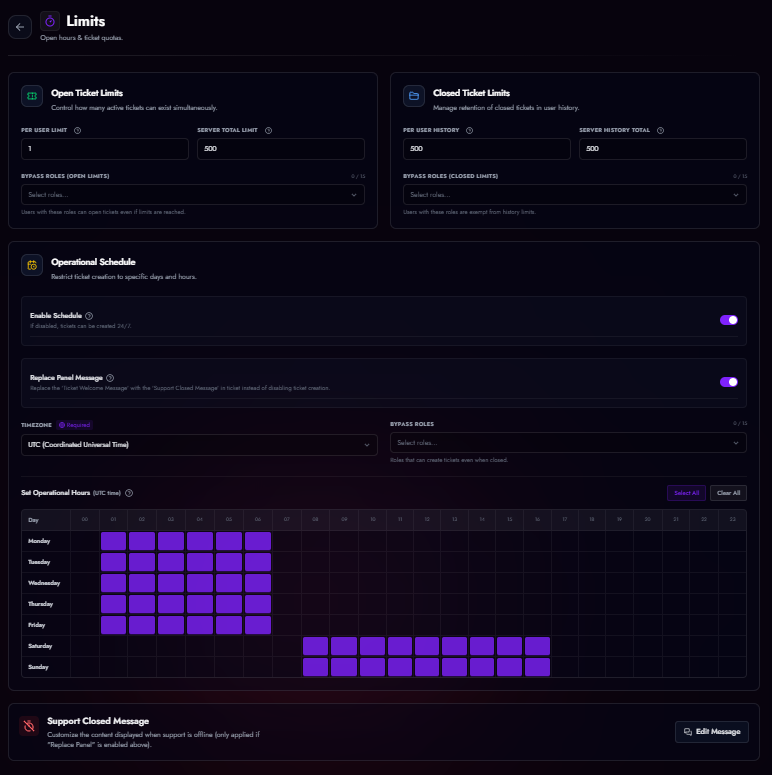
Task: Toggle Thursday hour 05 cell
Action: (229, 604)
